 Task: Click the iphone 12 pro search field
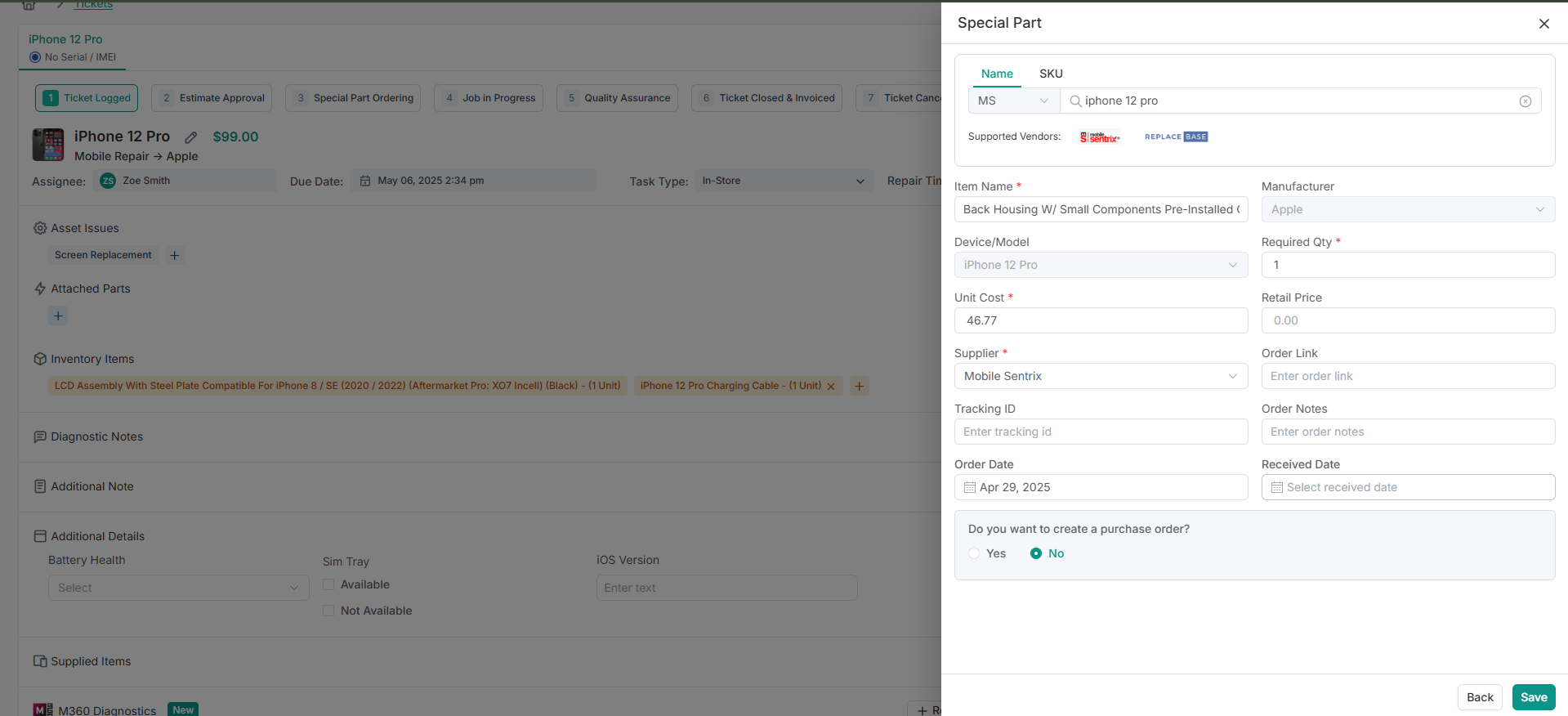(x=1299, y=101)
